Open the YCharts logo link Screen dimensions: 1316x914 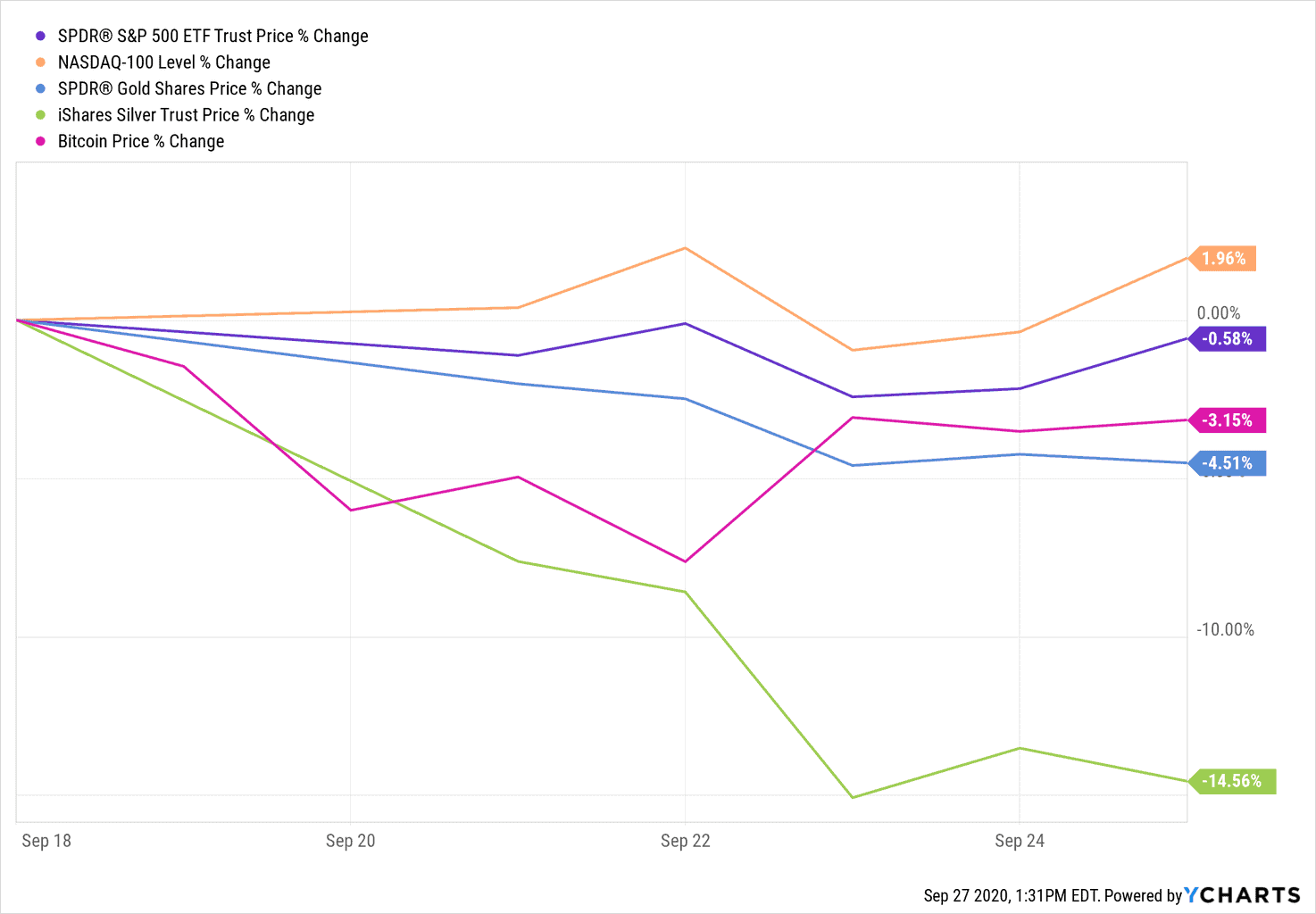point(1242,895)
